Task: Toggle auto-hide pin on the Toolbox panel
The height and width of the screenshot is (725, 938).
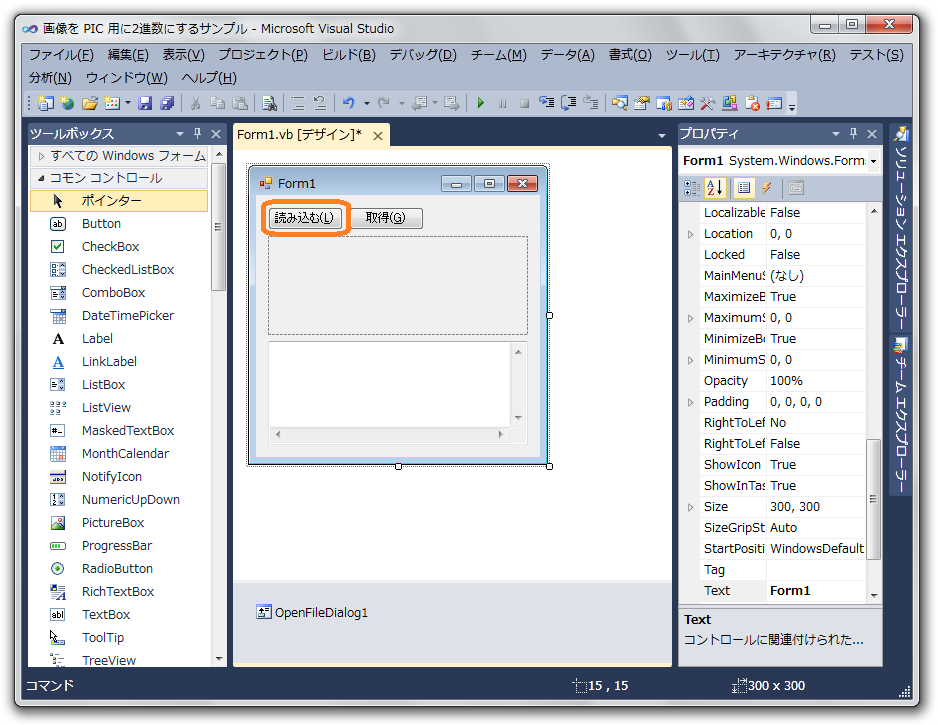Action: 197,133
